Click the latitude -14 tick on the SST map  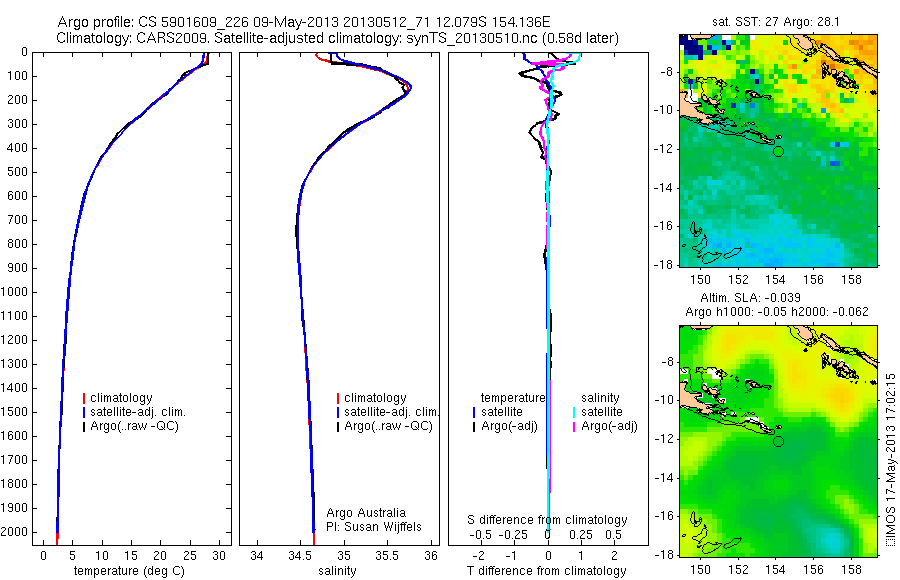(665, 188)
